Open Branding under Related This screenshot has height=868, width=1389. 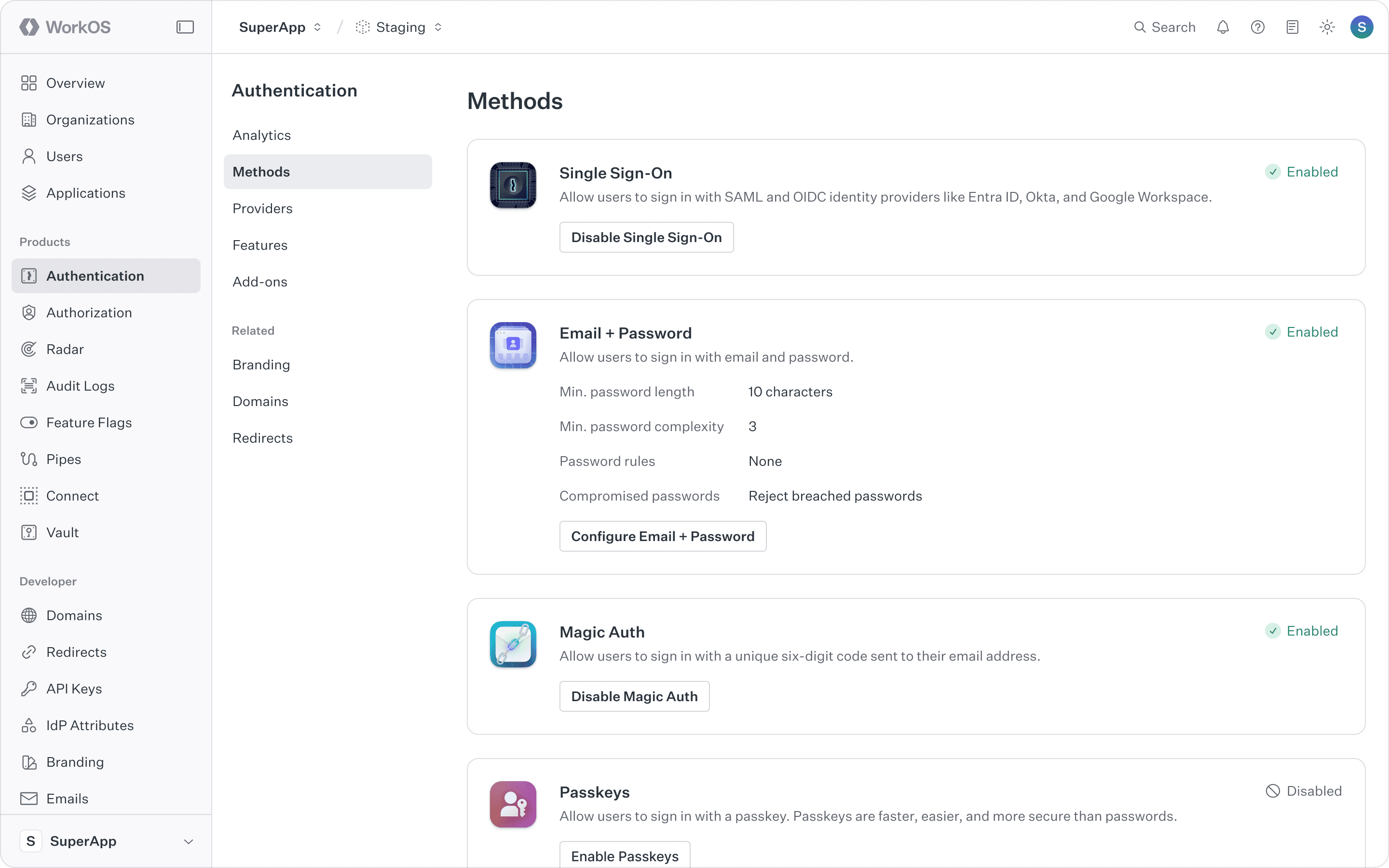click(x=328, y=365)
